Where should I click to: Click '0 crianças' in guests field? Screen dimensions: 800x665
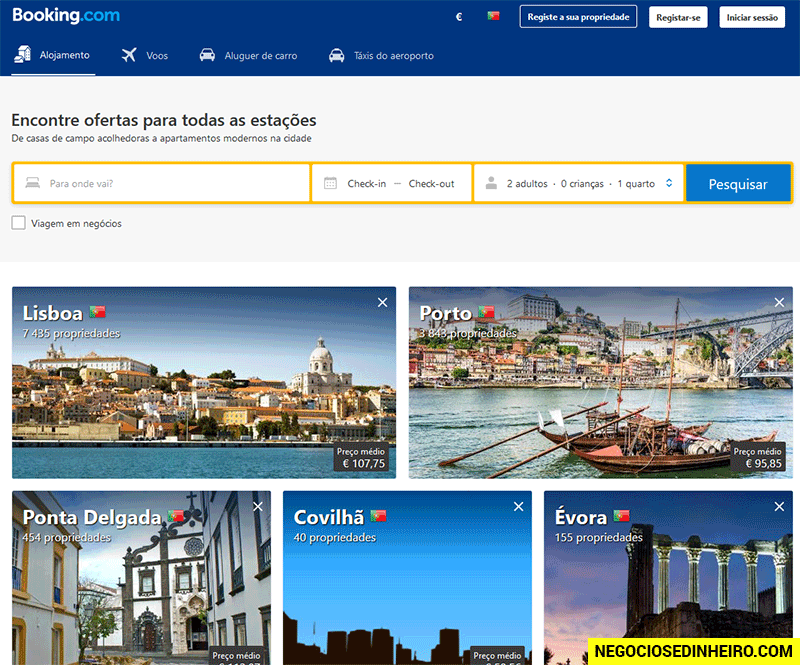[x=582, y=183]
